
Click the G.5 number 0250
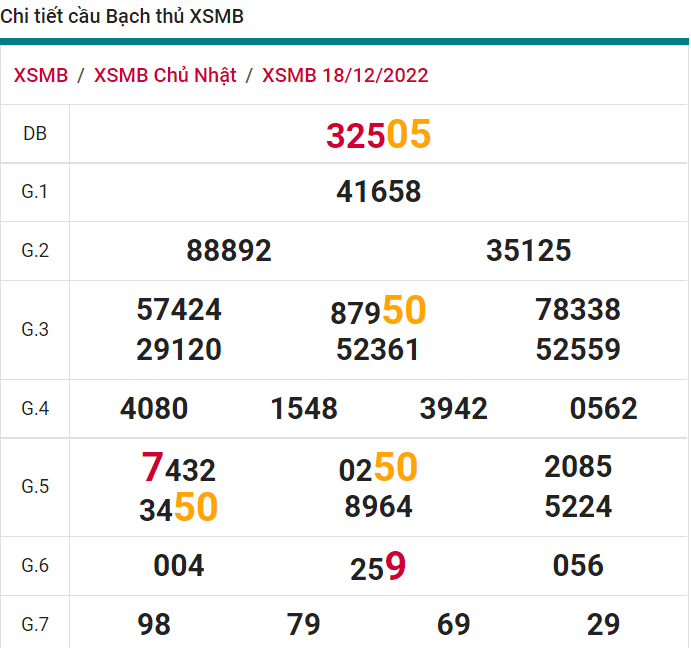378,468
